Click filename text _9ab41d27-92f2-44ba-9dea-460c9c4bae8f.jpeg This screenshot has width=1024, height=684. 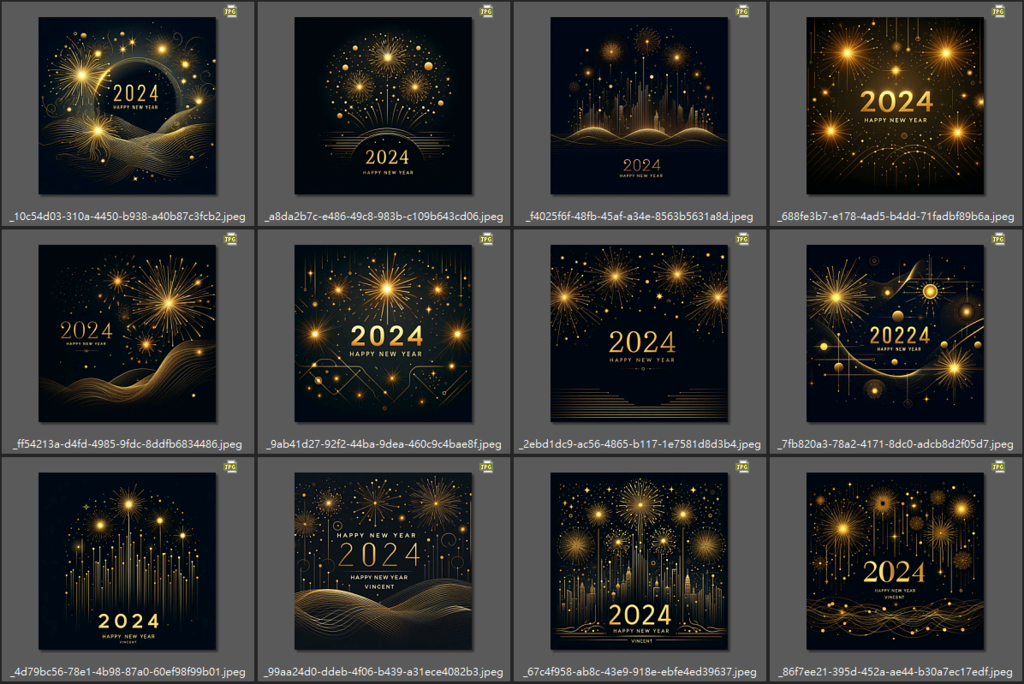tap(383, 444)
